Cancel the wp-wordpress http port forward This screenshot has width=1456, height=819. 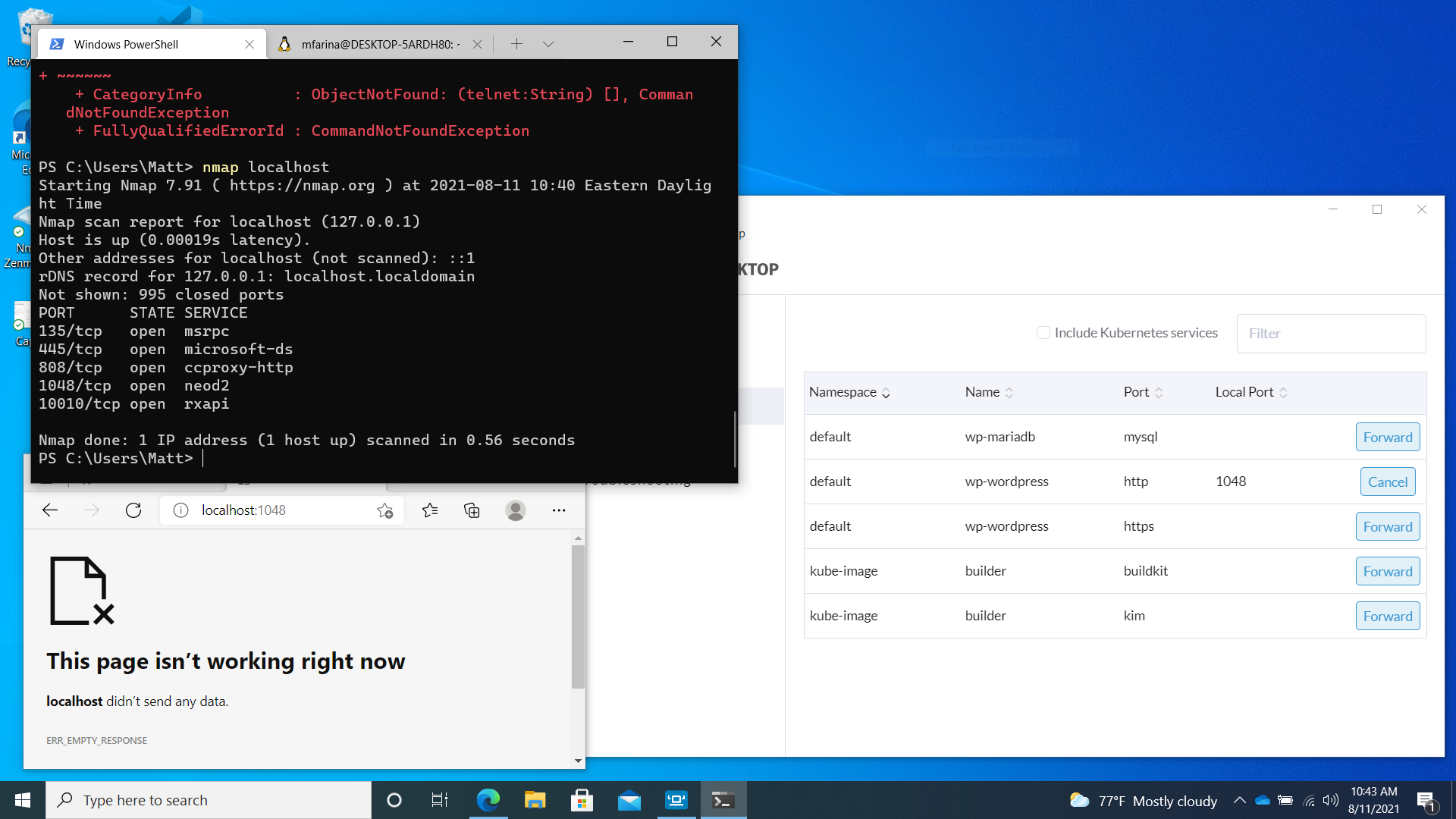pos(1388,482)
